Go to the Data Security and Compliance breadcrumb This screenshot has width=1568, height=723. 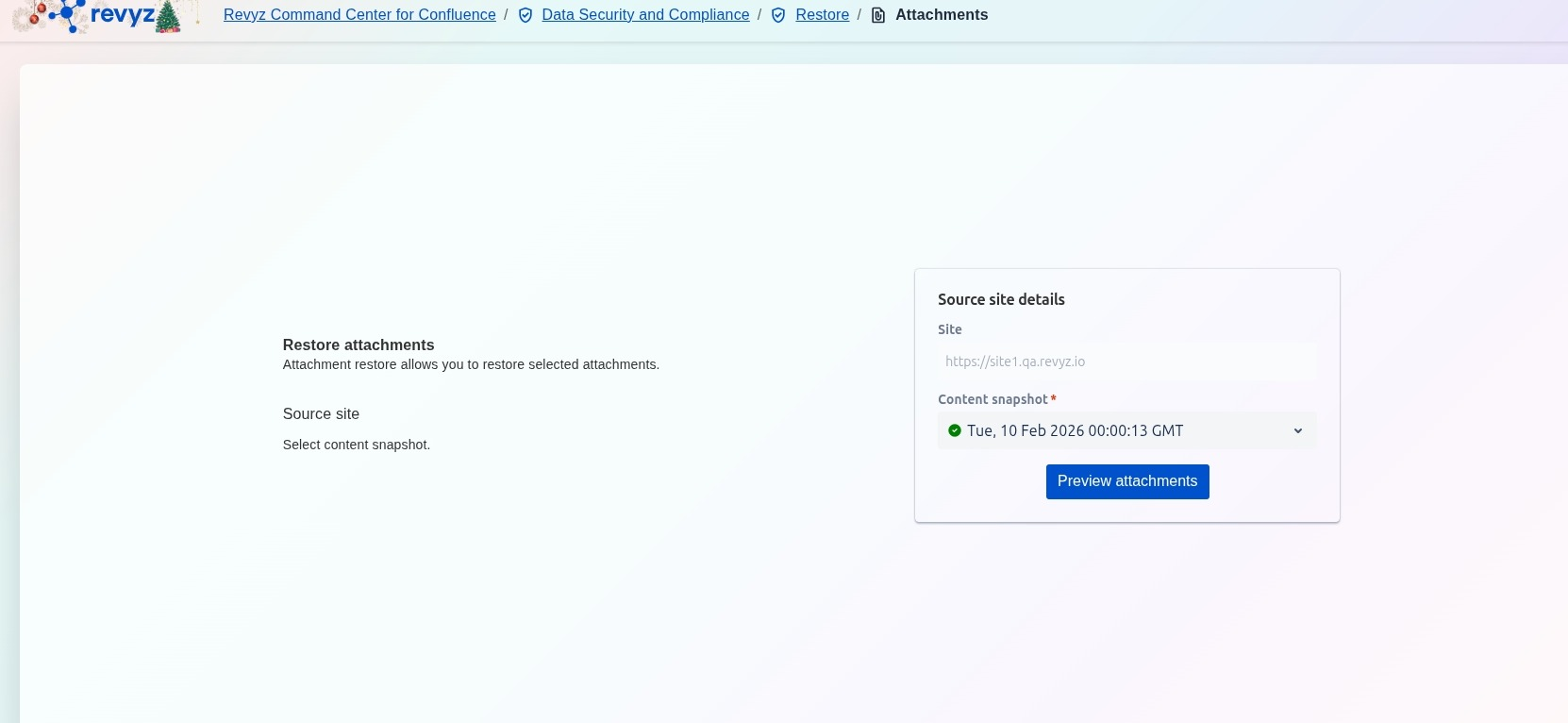click(645, 15)
